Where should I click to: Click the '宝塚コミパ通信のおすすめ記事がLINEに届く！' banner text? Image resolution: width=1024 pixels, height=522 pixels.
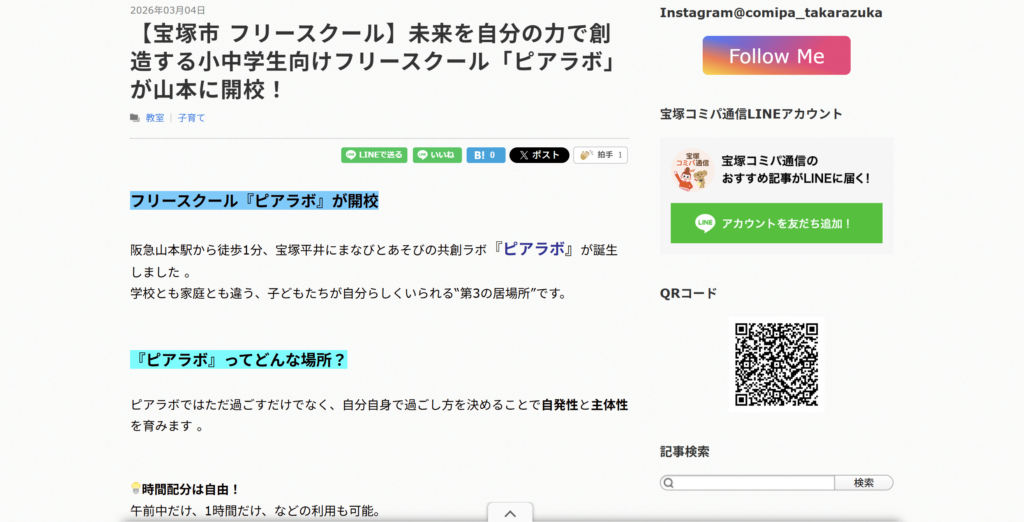click(795, 169)
